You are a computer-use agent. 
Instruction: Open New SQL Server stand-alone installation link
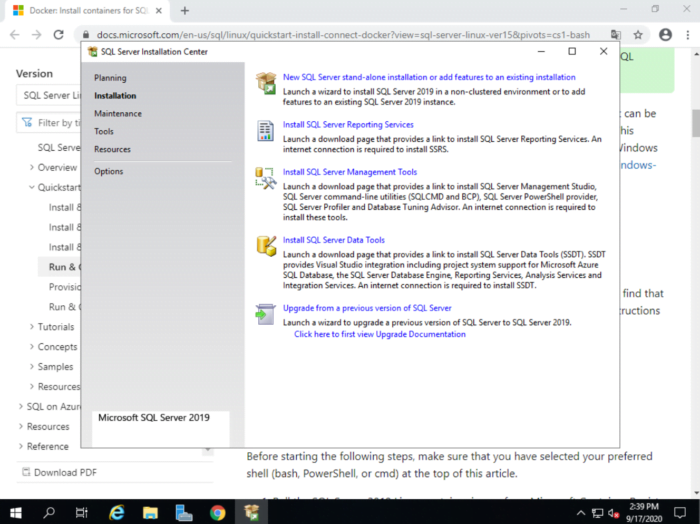429,77
